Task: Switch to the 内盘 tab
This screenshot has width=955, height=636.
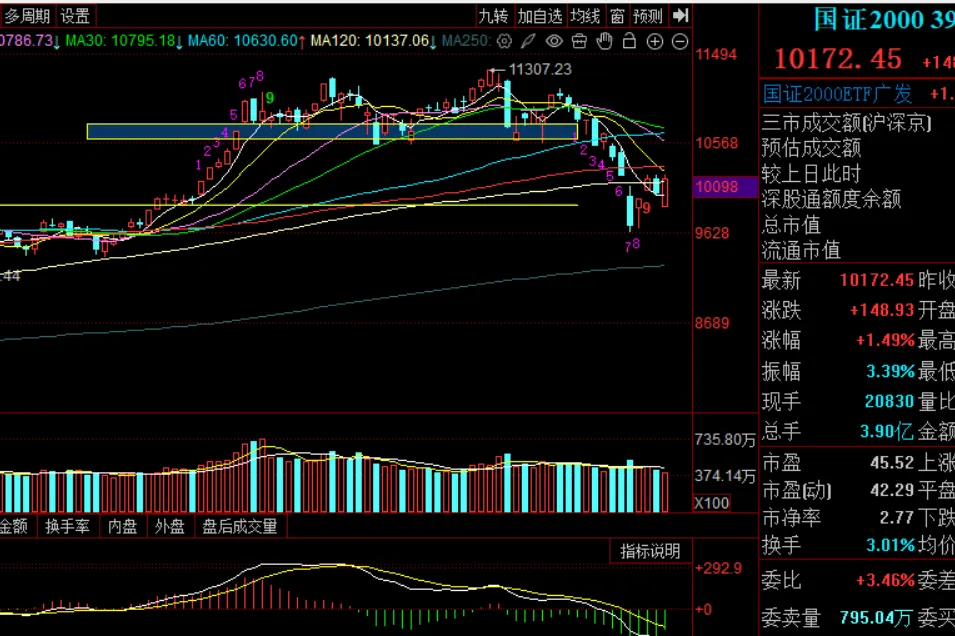Action: 122,526
